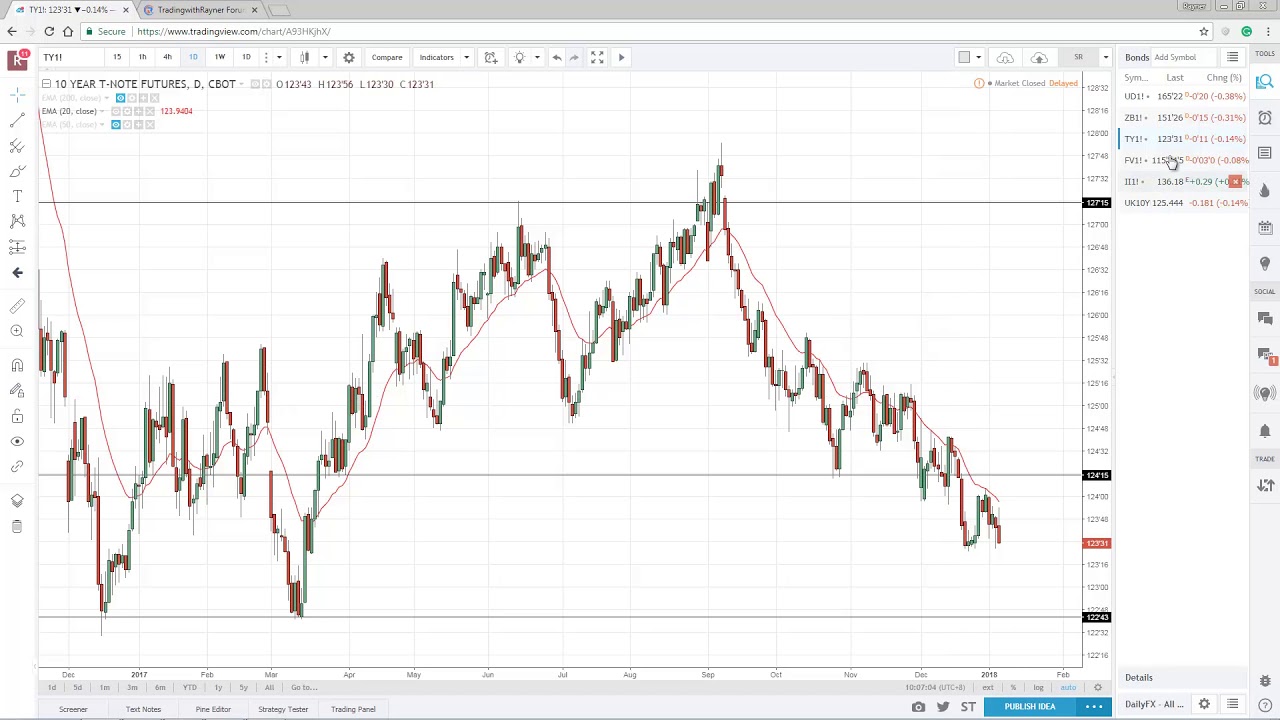The height and width of the screenshot is (720, 1280).
Task: Type in the Add Symbol field
Action: [1185, 57]
